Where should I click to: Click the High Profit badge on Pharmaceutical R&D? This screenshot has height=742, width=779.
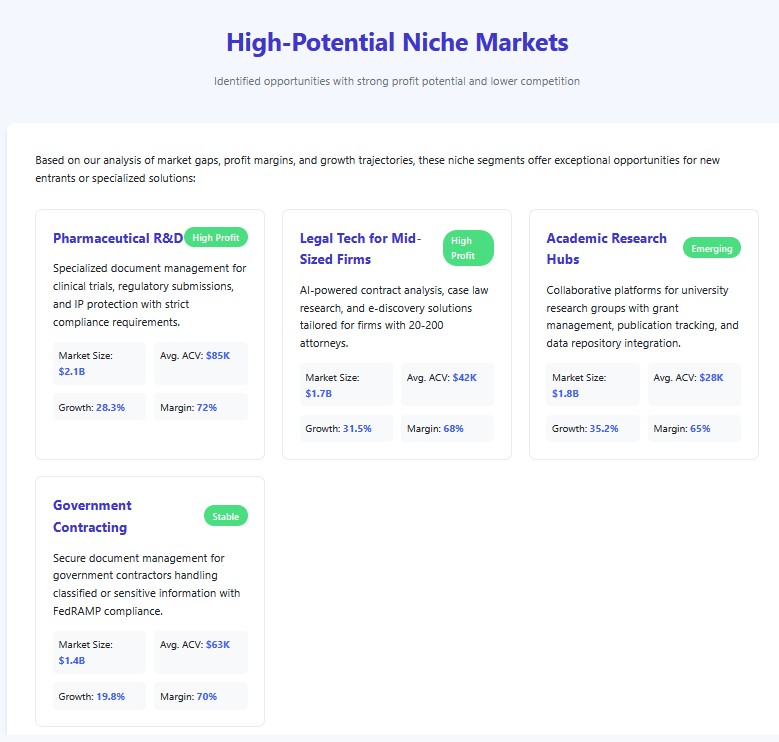(x=215, y=238)
